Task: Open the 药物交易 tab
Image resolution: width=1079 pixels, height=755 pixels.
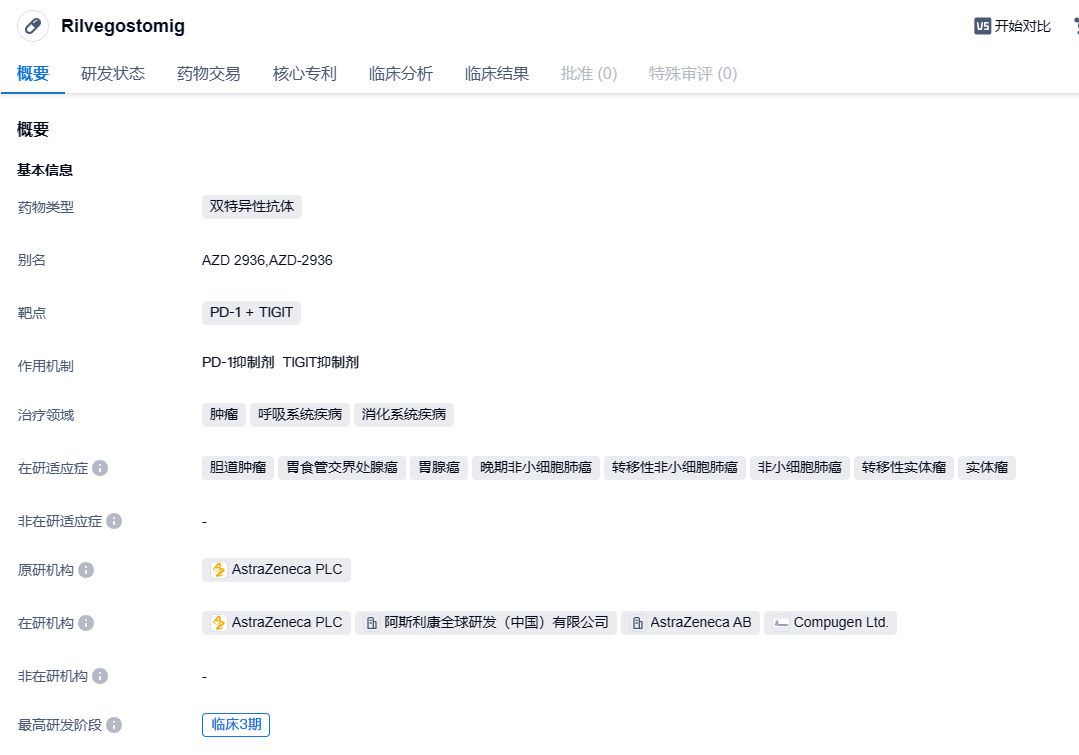Action: 209,74
